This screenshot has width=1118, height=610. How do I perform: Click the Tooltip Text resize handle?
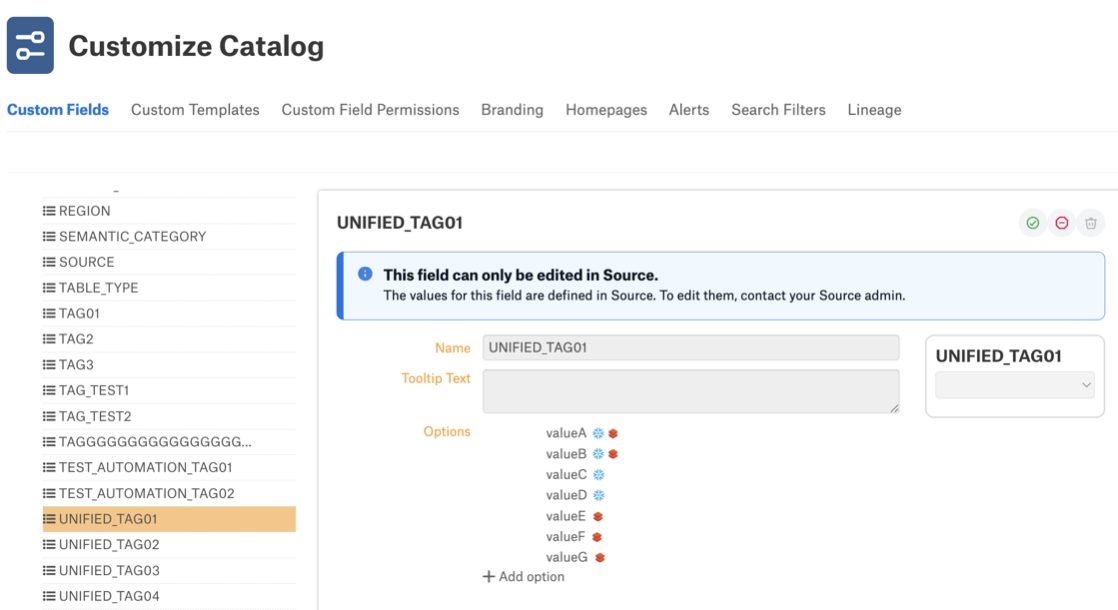(x=894, y=408)
